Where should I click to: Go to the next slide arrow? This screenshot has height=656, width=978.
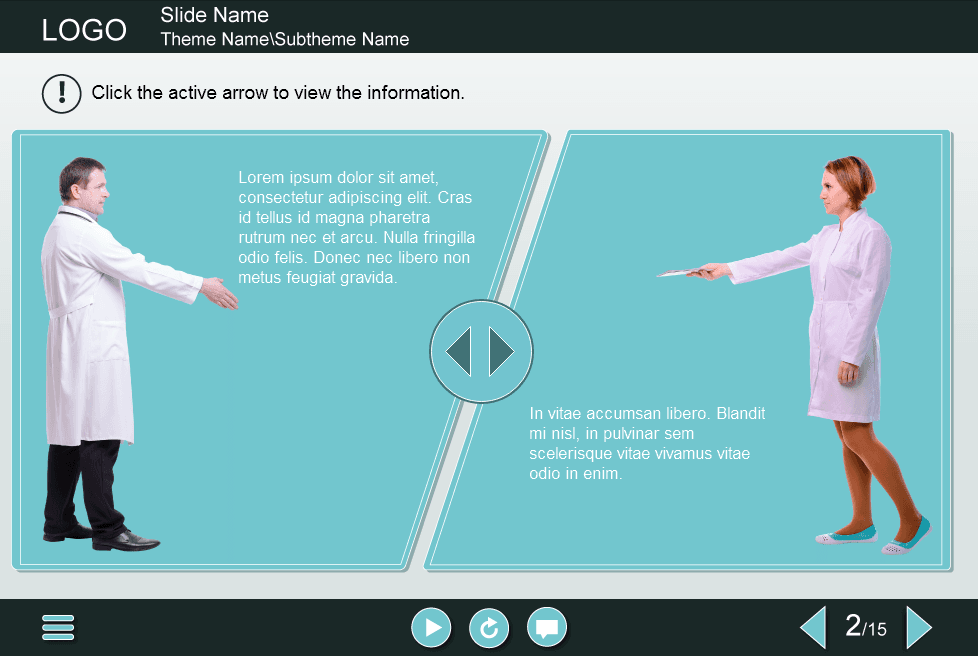919,627
